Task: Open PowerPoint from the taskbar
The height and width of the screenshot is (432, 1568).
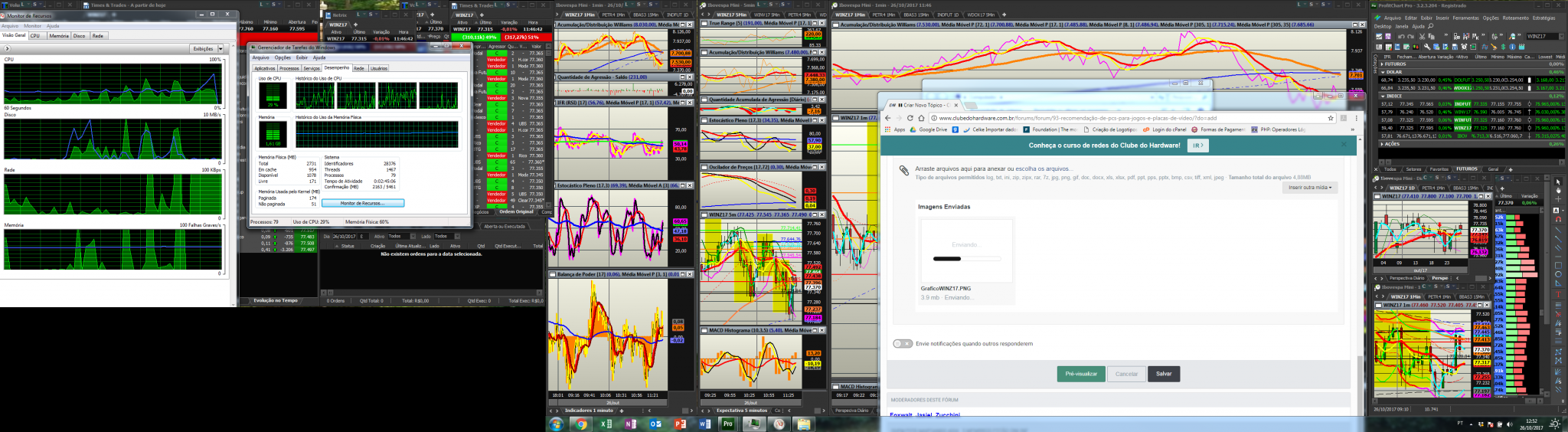Action: (680, 424)
